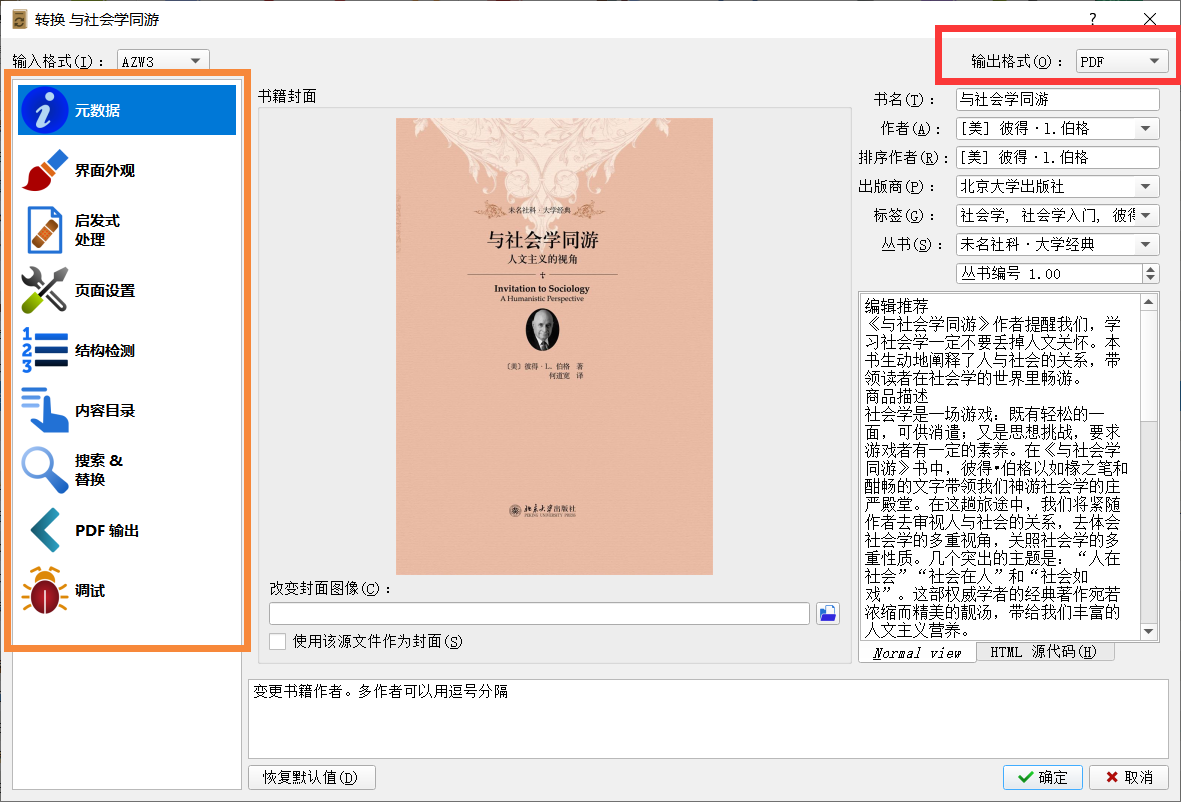Click the help question mark button
The height and width of the screenshot is (802, 1181).
1093,19
